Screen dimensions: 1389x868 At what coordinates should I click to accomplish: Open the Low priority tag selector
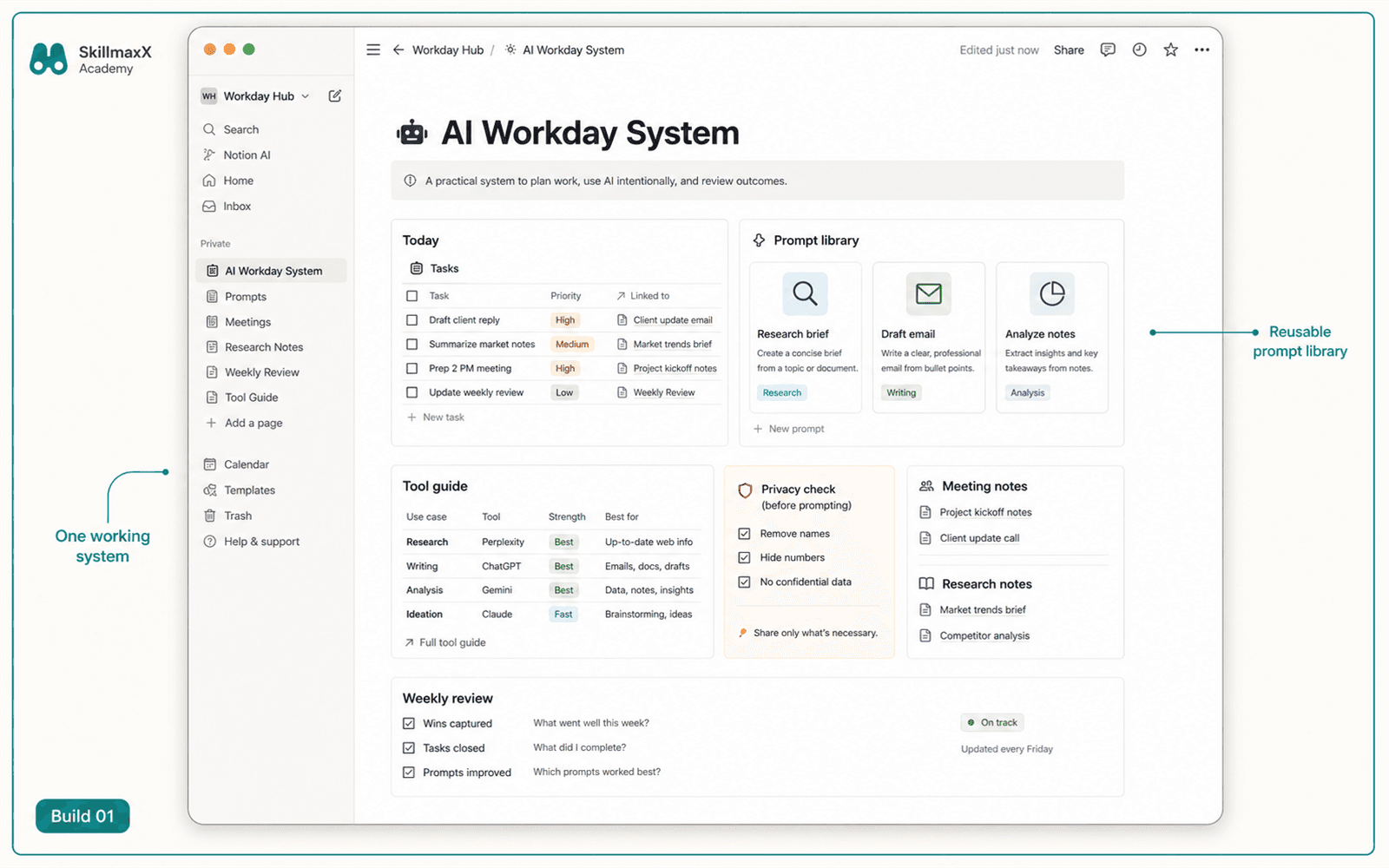564,392
